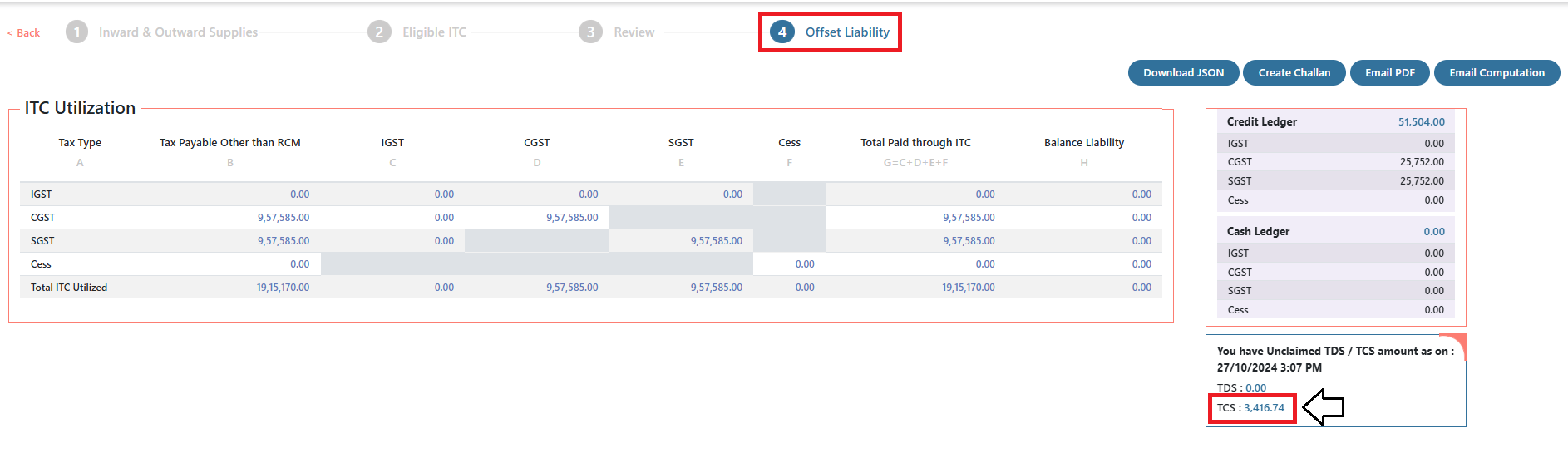The image size is (1568, 458).
Task: Click Total ITC Utilized payable 19,15,170.00
Action: pyautogui.click(x=283, y=288)
